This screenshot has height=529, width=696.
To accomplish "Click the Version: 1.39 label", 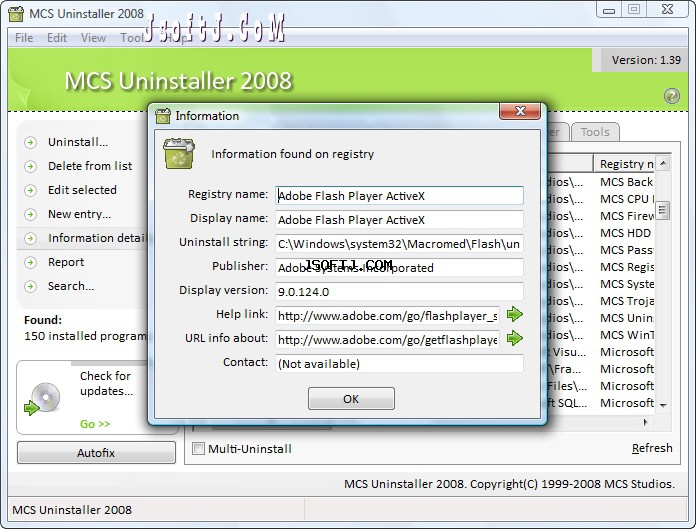I will (x=646, y=60).
